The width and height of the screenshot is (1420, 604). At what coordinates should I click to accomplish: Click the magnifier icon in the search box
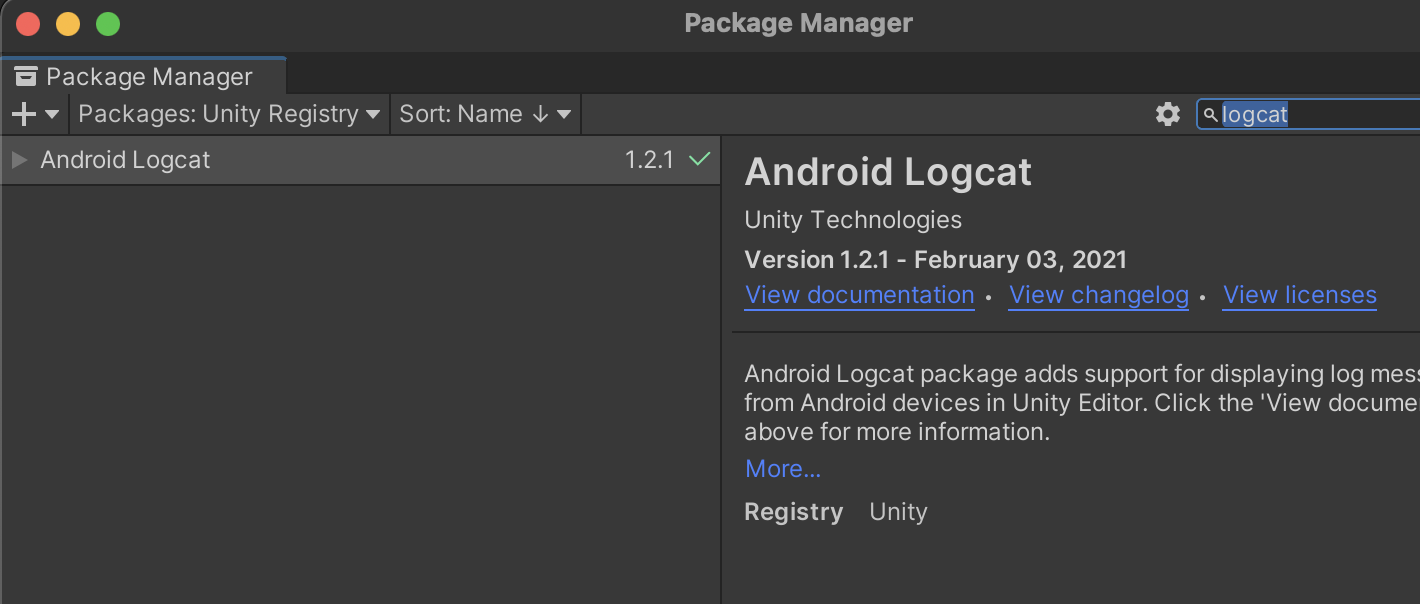pyautogui.click(x=1210, y=115)
